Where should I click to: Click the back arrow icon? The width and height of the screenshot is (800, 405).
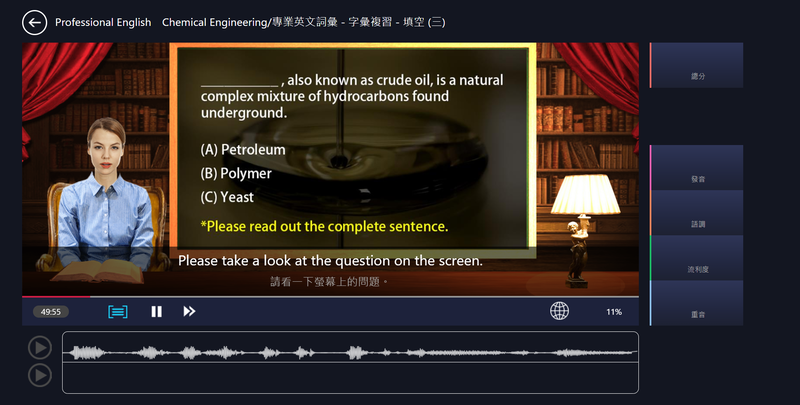coord(35,22)
